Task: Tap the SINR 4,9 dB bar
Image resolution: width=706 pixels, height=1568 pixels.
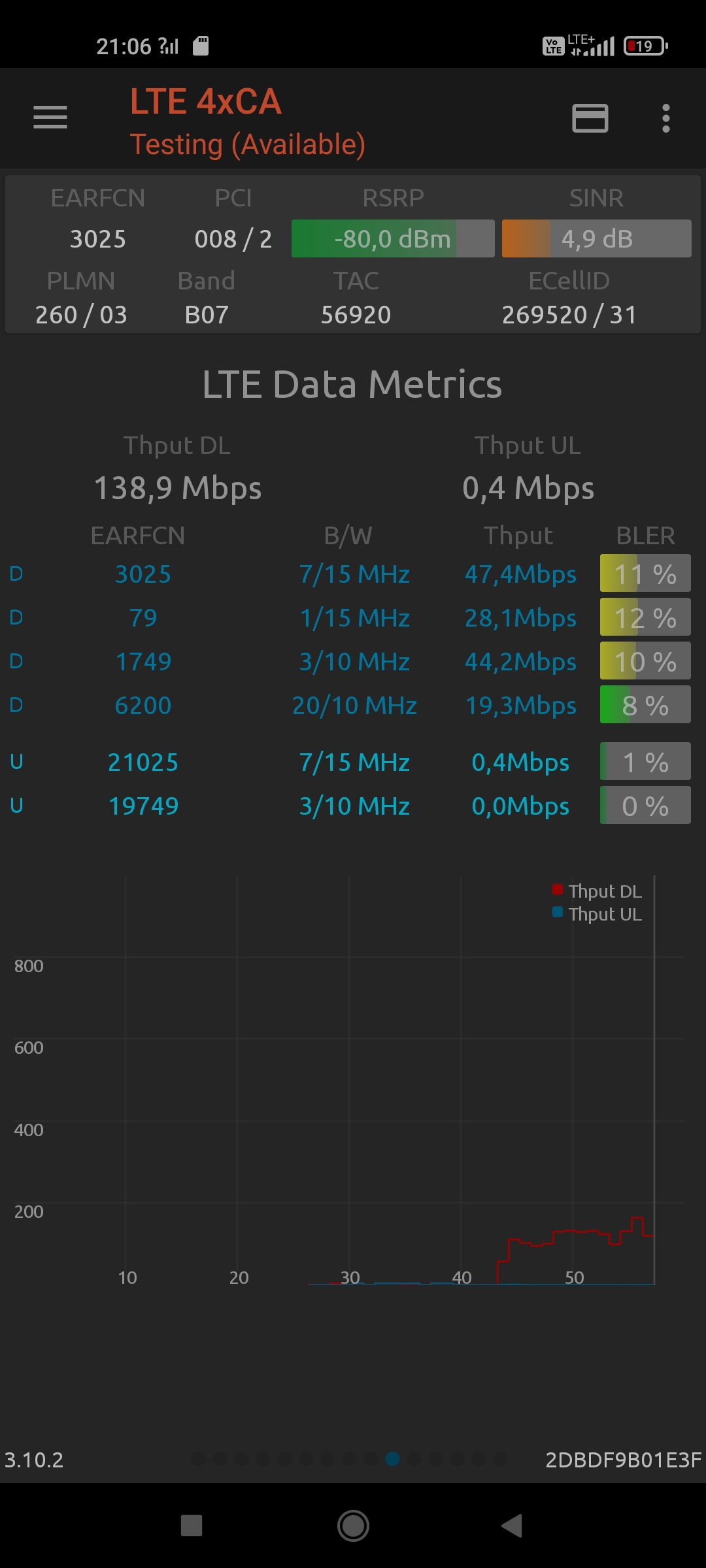Action: tap(596, 239)
